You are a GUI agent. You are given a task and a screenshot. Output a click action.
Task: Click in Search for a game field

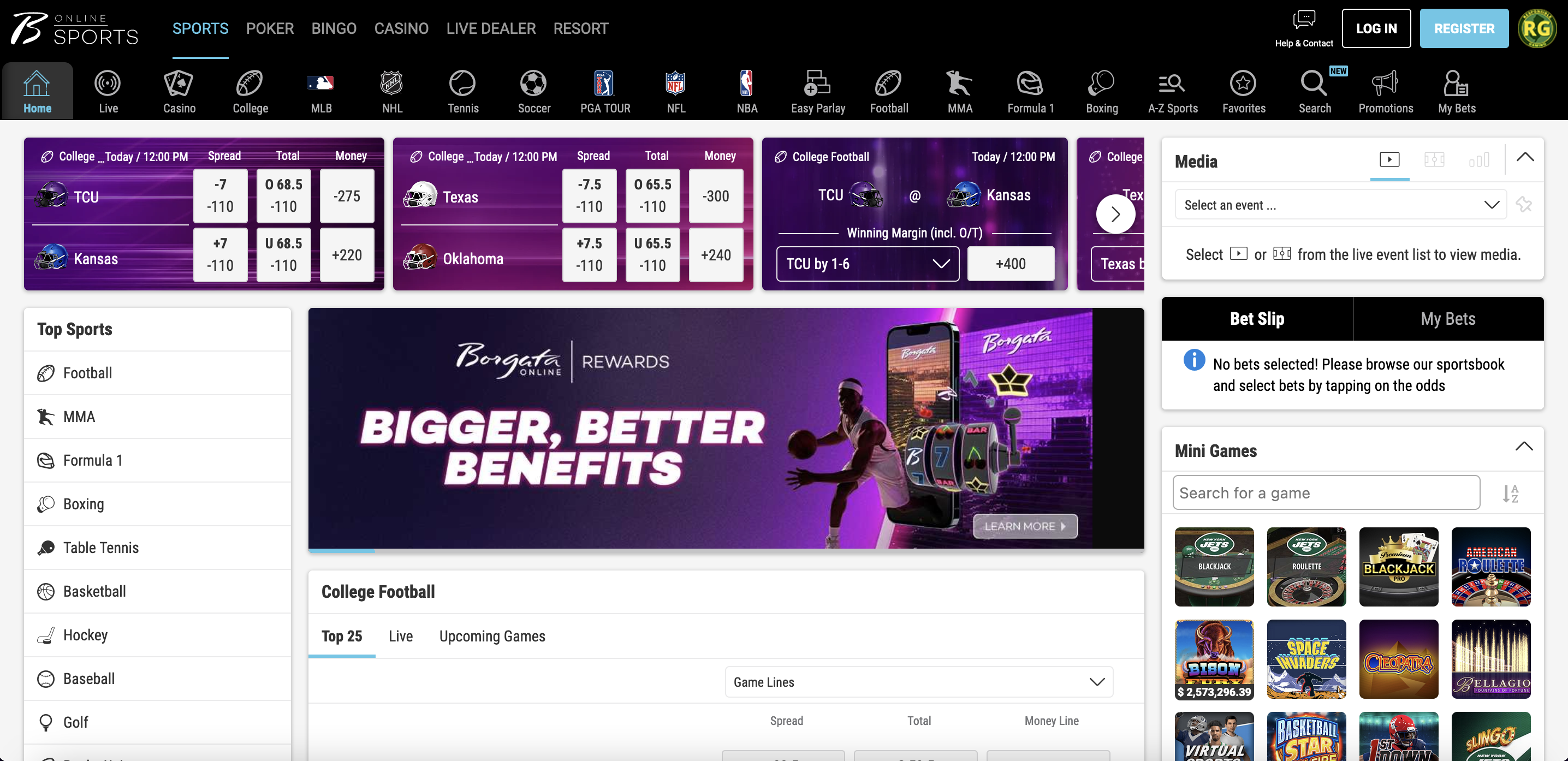(1326, 493)
